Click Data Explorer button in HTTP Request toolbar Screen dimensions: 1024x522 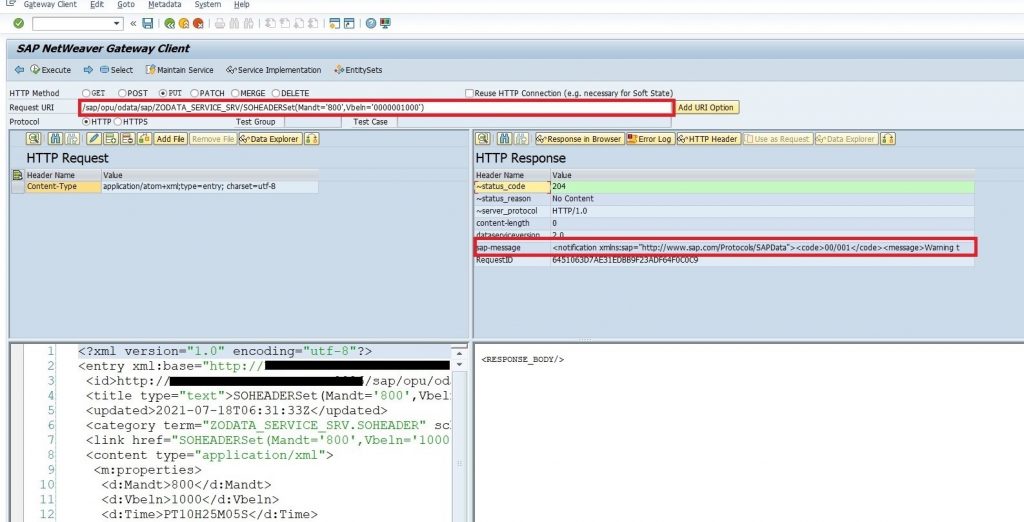click(x=269, y=139)
